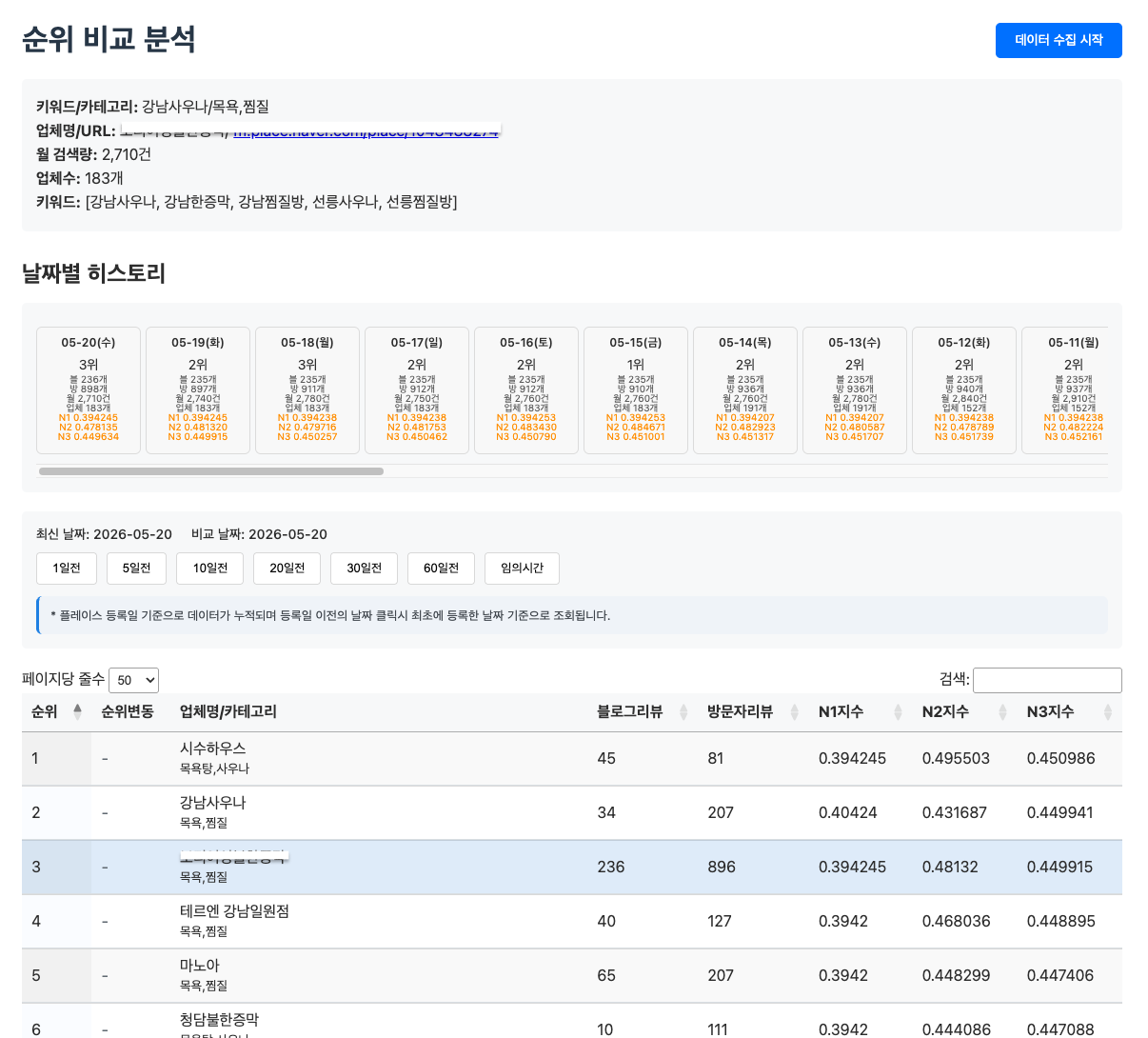This screenshot has height=1038, width=1148.
Task: Open the blurred place.naver.com URL link
Action: pos(366,131)
